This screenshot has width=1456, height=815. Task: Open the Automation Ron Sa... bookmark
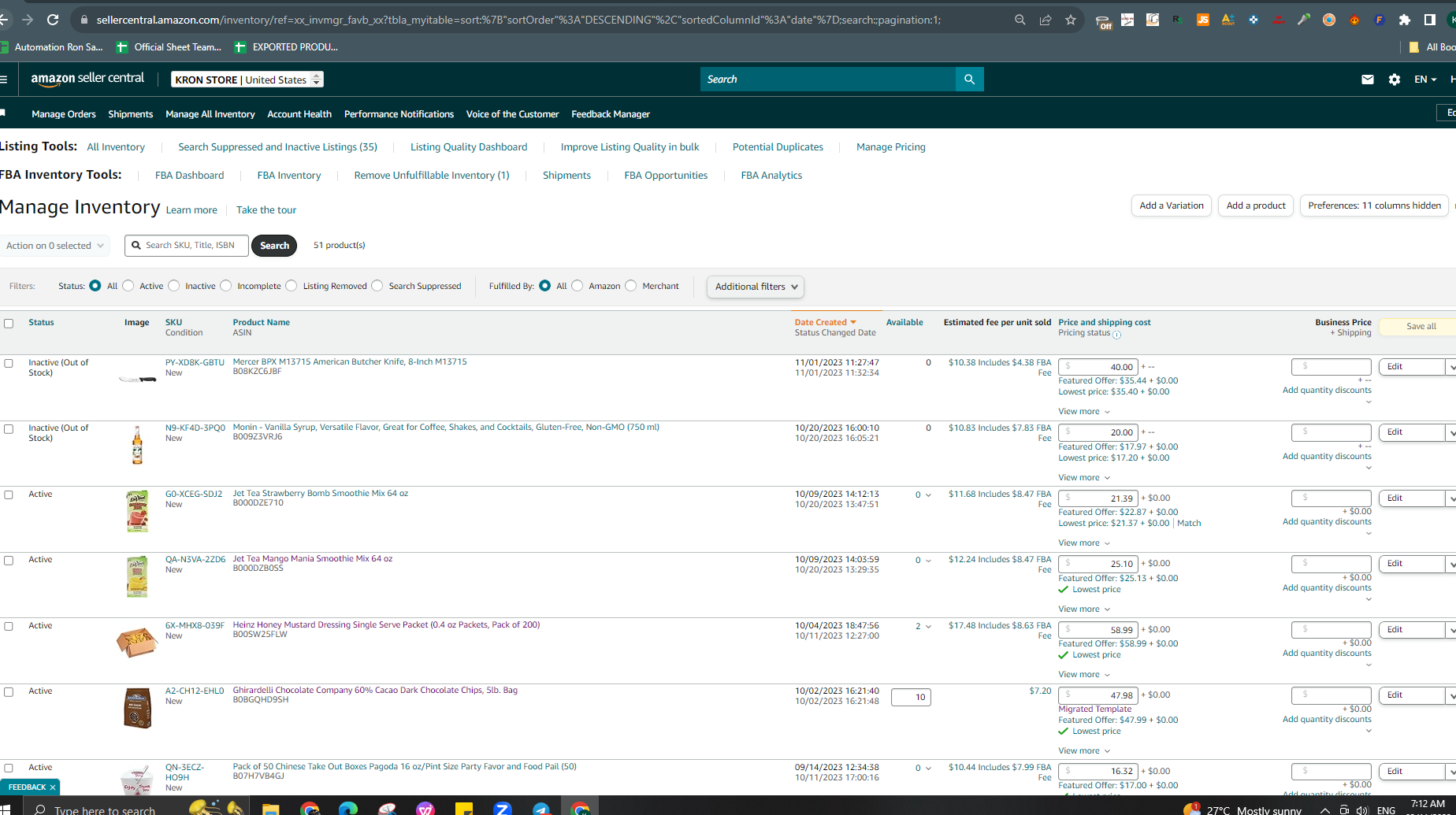[x=52, y=47]
